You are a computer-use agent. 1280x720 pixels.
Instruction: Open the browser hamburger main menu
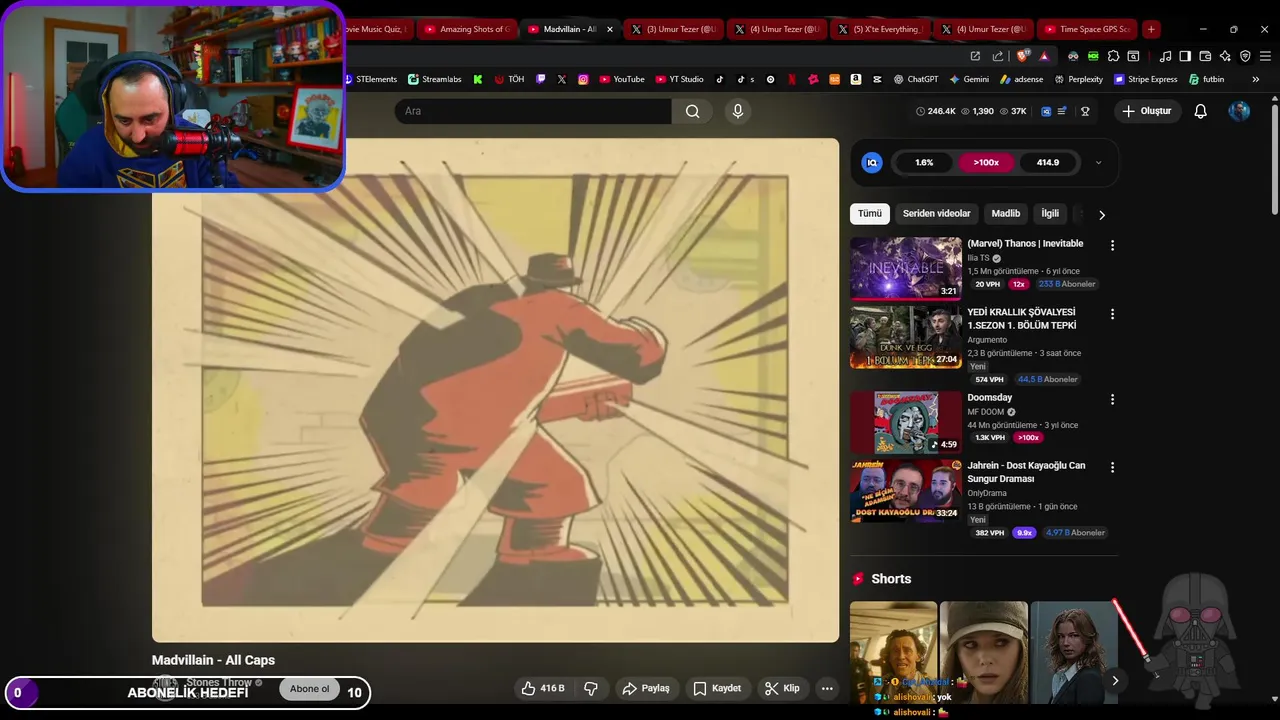[1266, 56]
